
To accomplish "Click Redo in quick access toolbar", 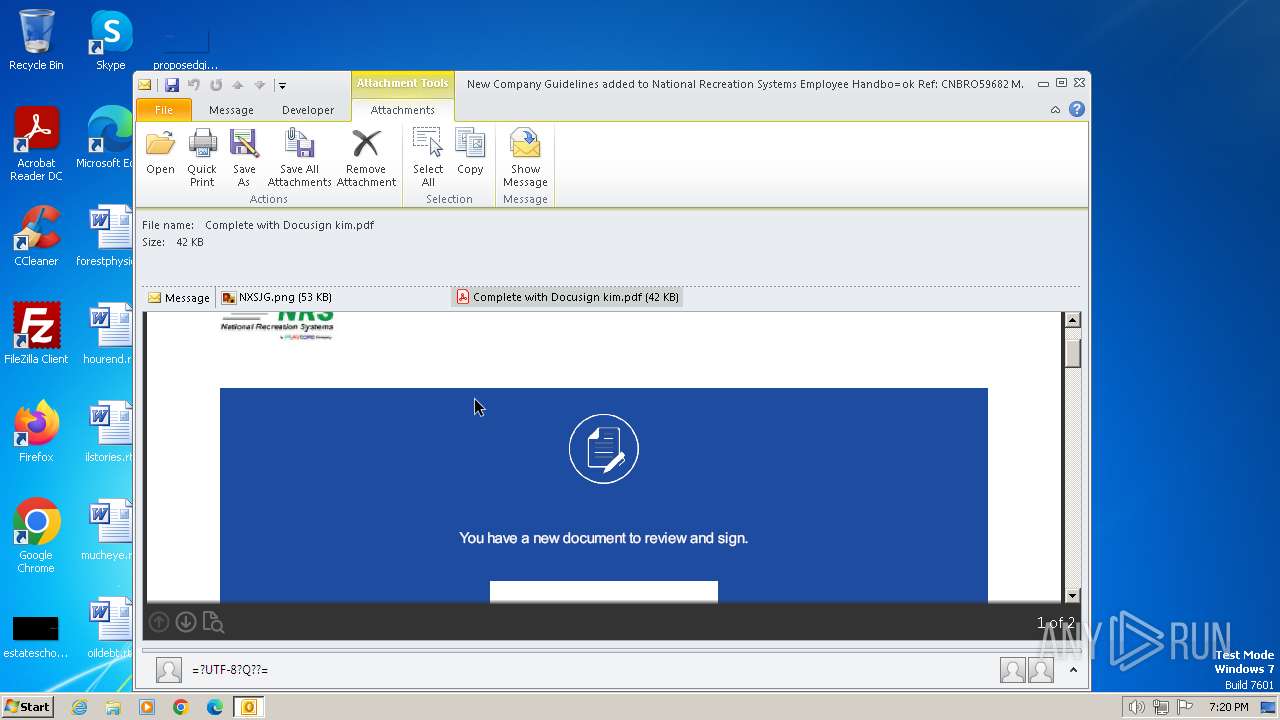I will (216, 85).
